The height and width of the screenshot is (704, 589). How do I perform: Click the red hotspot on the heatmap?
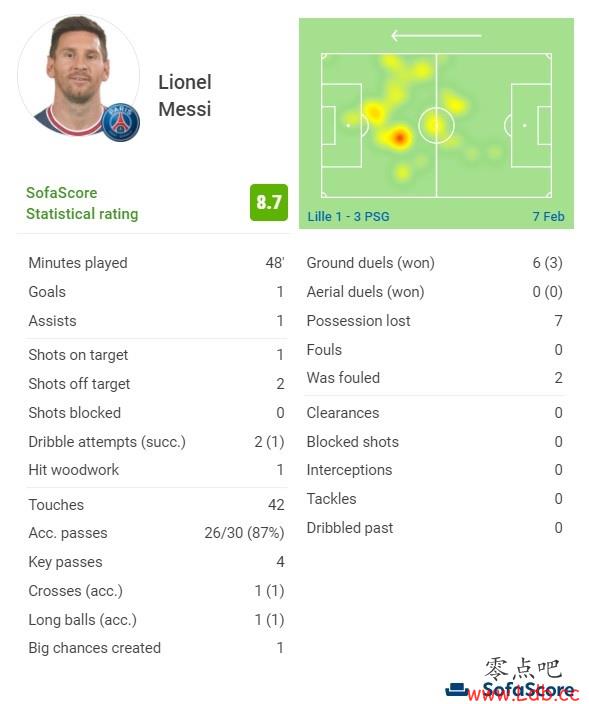point(399,137)
